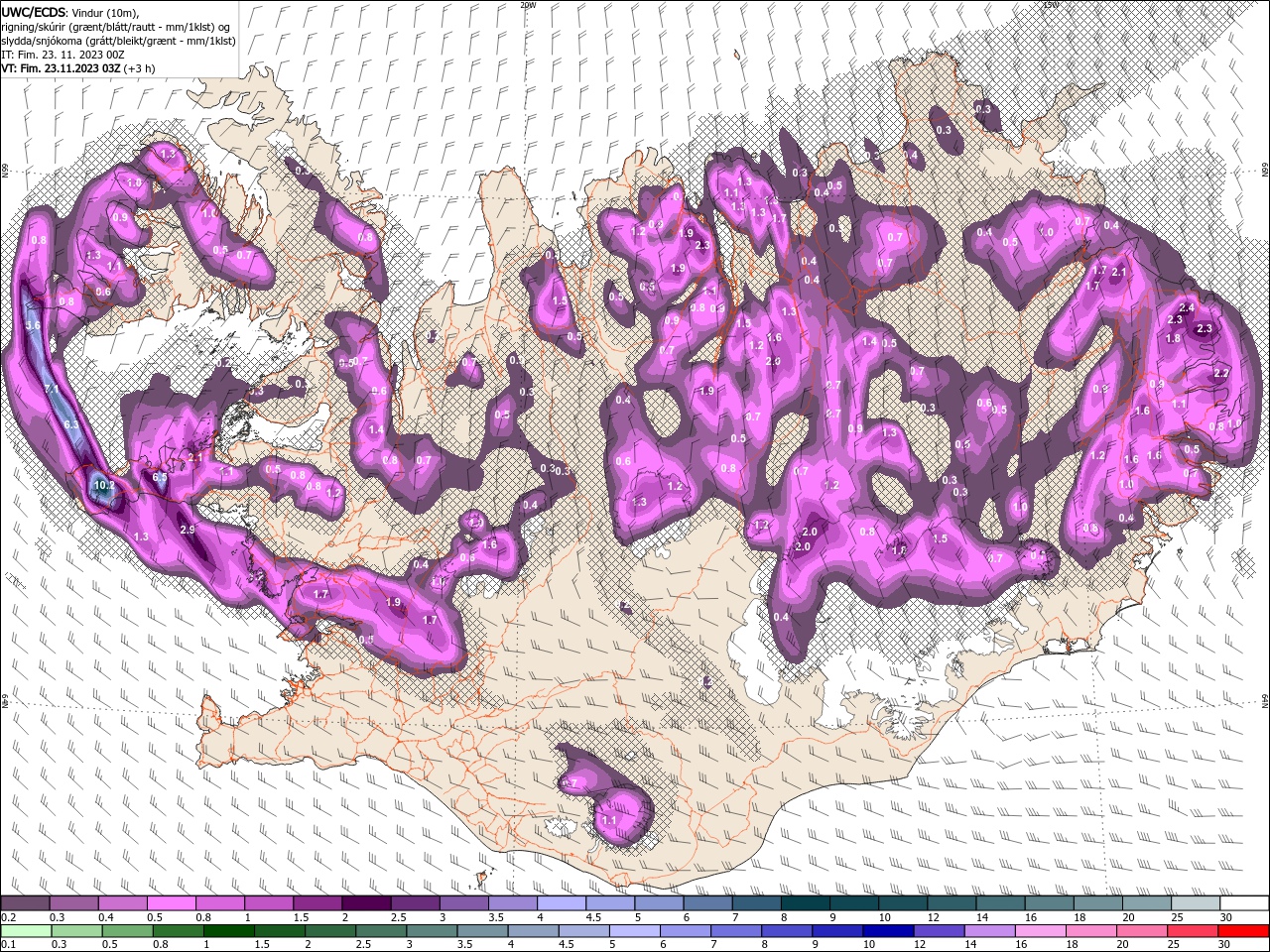The height and width of the screenshot is (952, 1270).
Task: Pick the upper snow legend swatch labeled 0.5
Action: point(171,903)
